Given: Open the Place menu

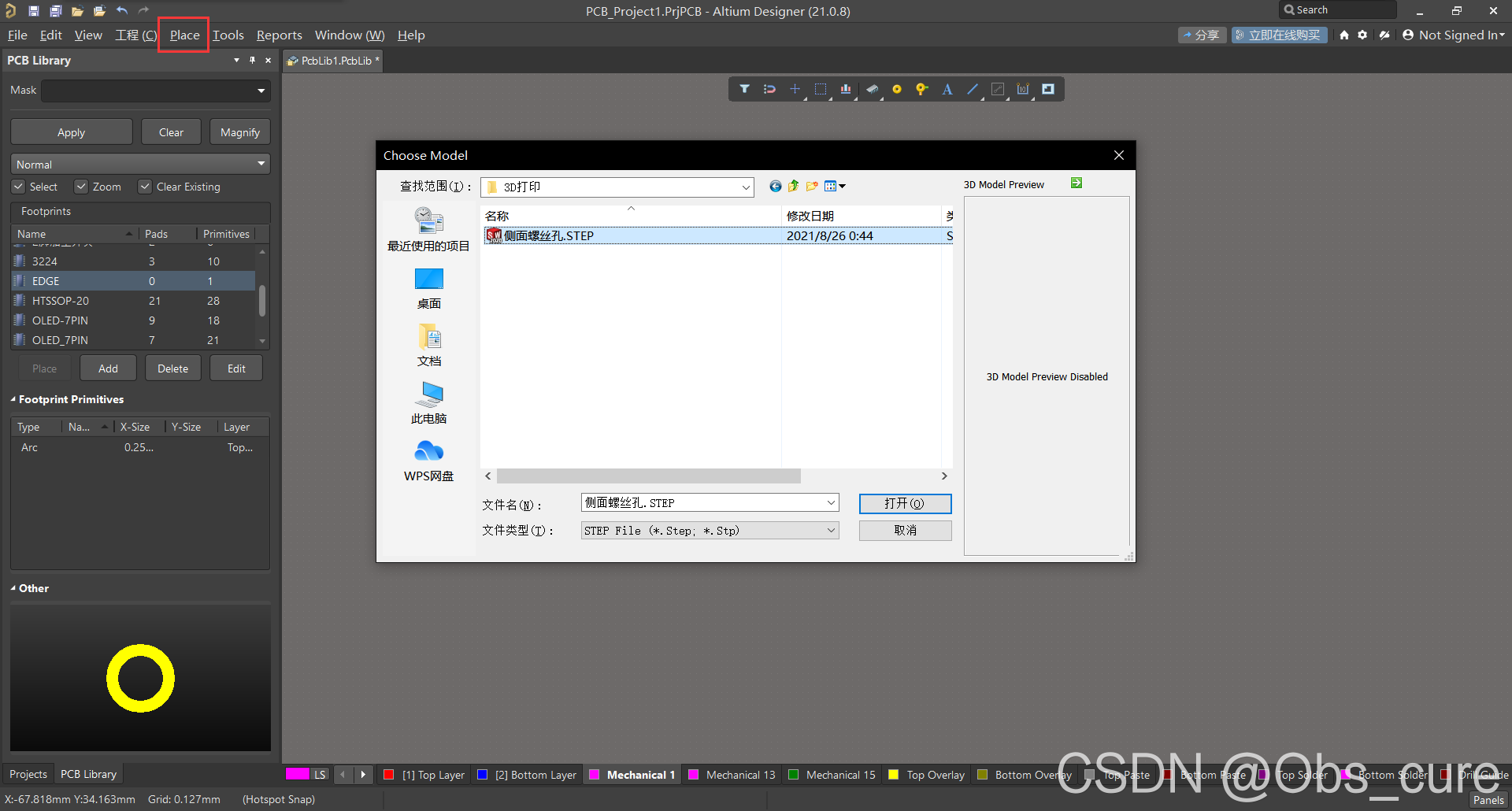Looking at the screenshot, I should (x=184, y=35).
